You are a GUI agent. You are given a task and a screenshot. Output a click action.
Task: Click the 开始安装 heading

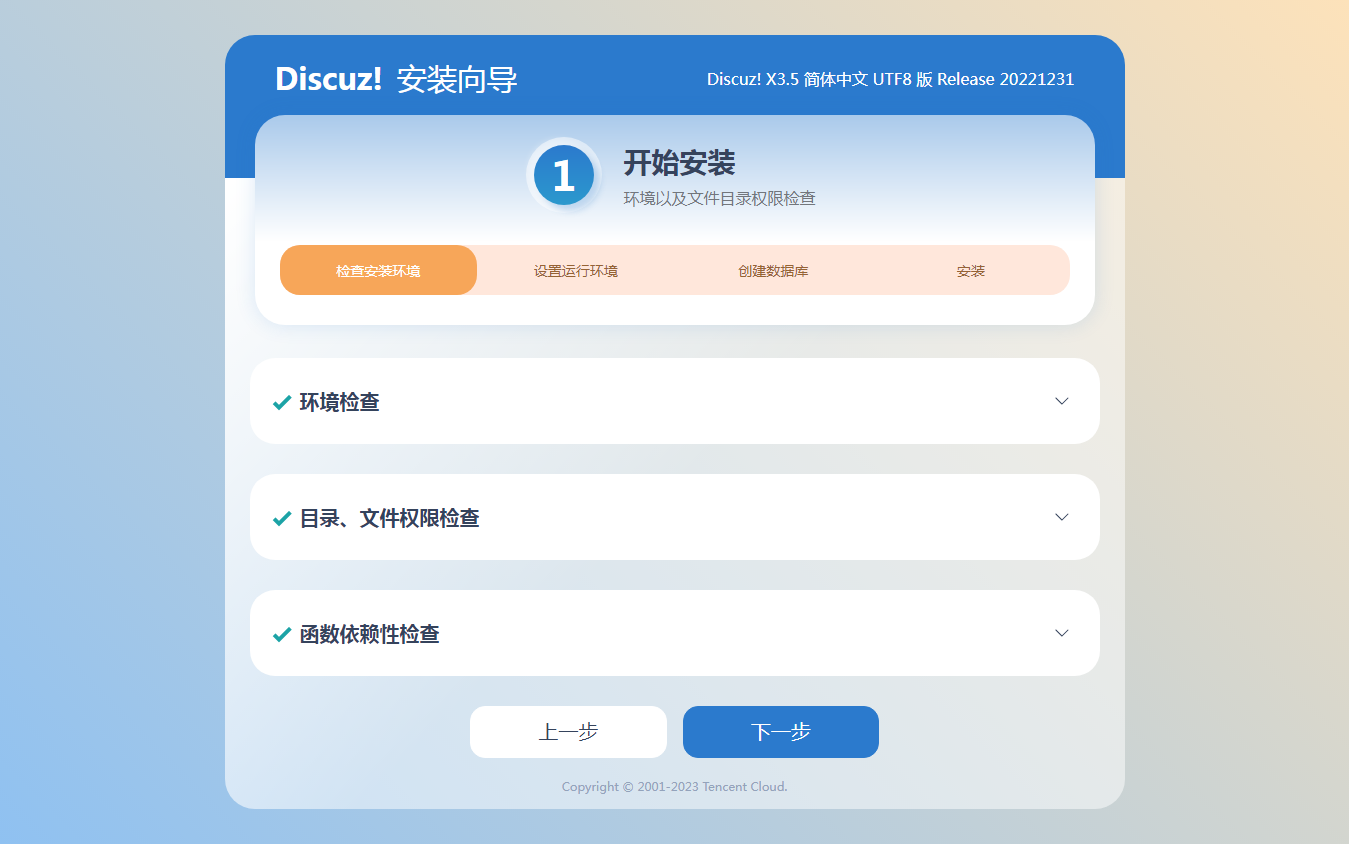pos(680,162)
